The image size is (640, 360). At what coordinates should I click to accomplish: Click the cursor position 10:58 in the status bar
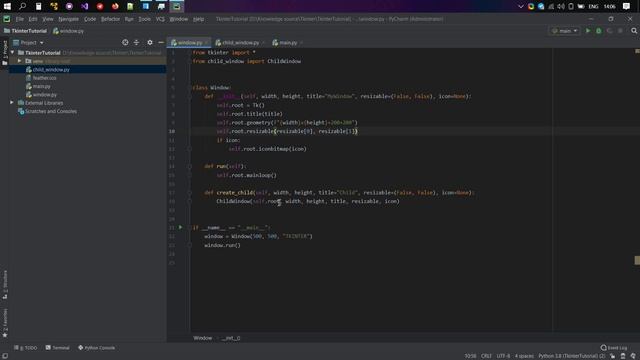point(470,356)
